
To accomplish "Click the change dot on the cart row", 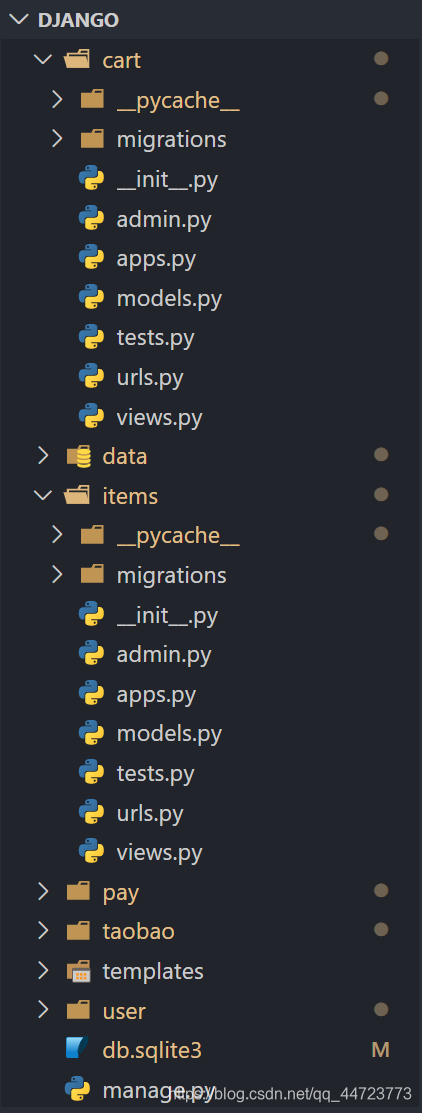I will [381, 59].
